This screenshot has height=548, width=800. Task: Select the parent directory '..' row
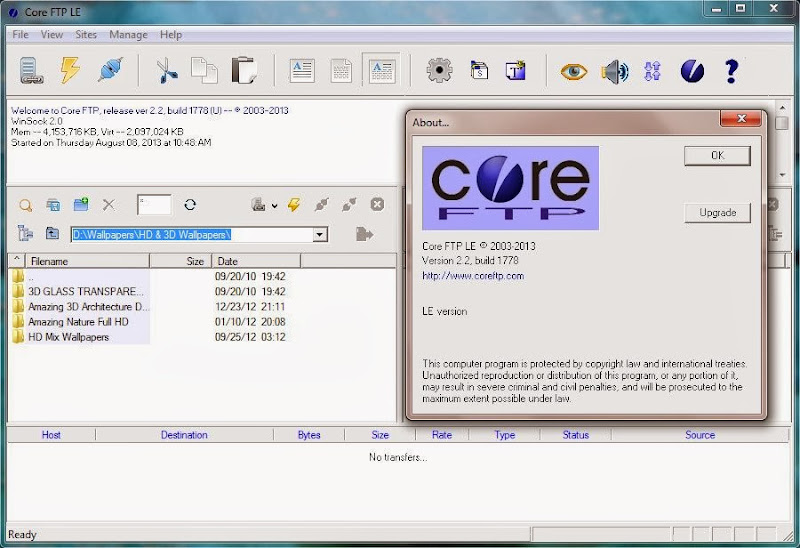(80, 276)
